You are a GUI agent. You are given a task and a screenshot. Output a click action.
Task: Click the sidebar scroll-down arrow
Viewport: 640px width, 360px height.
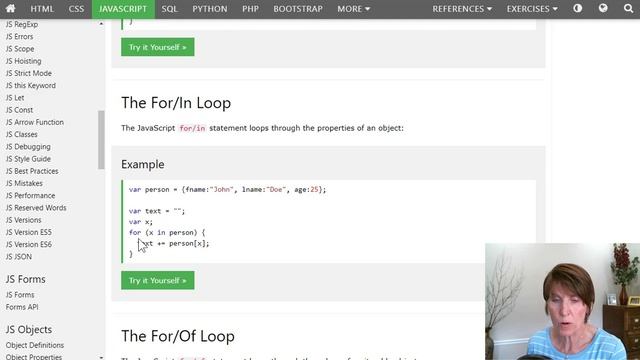101,357
